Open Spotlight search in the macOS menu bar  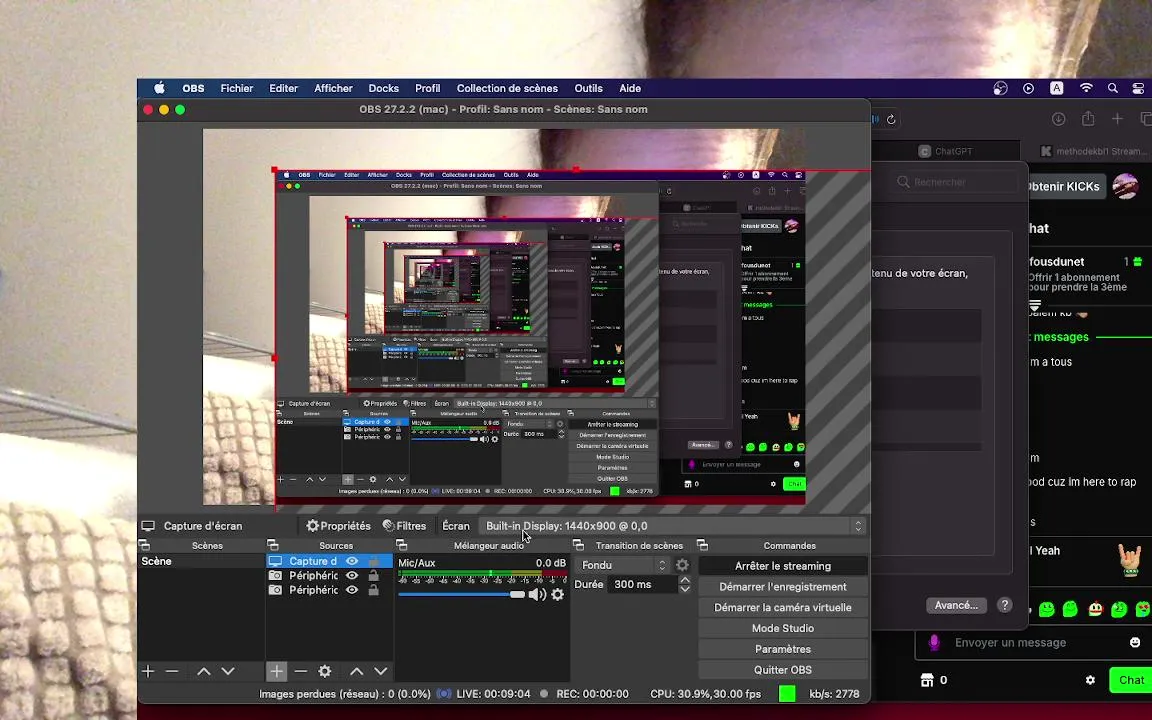(1113, 88)
